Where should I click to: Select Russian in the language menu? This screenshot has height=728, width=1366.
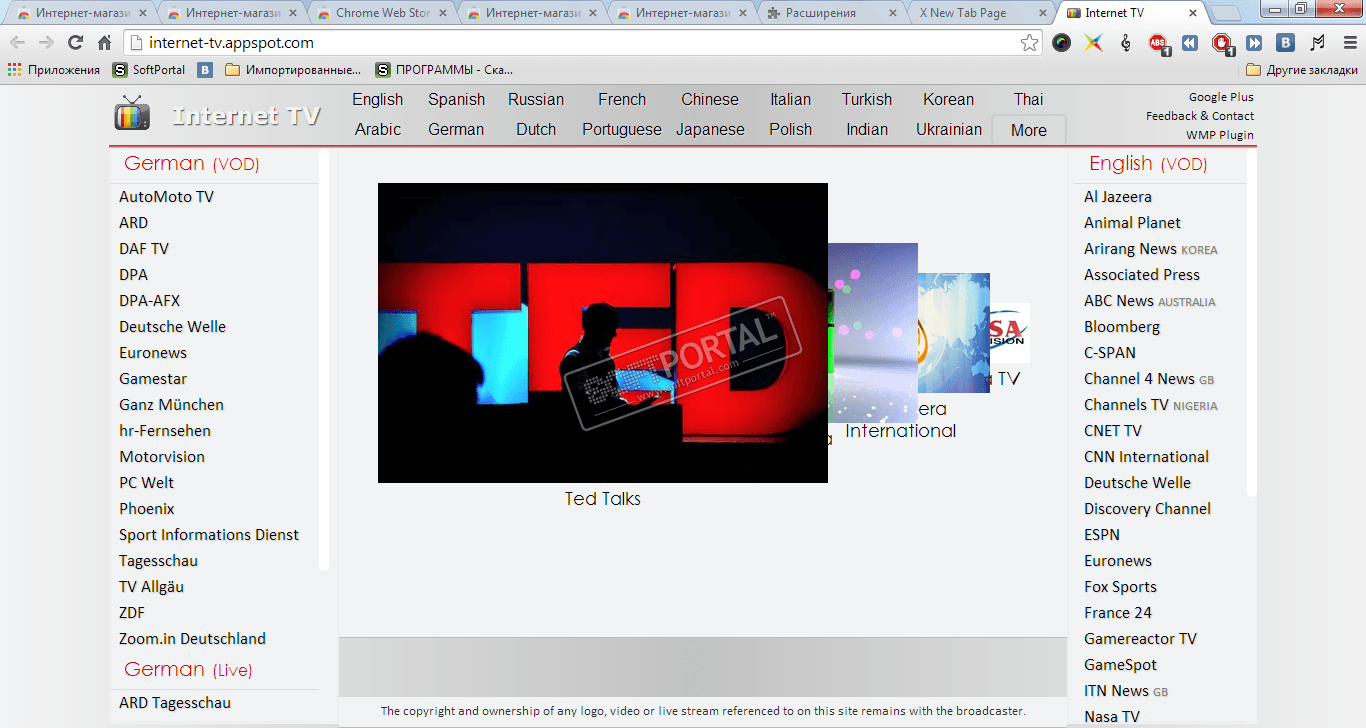[x=536, y=99]
